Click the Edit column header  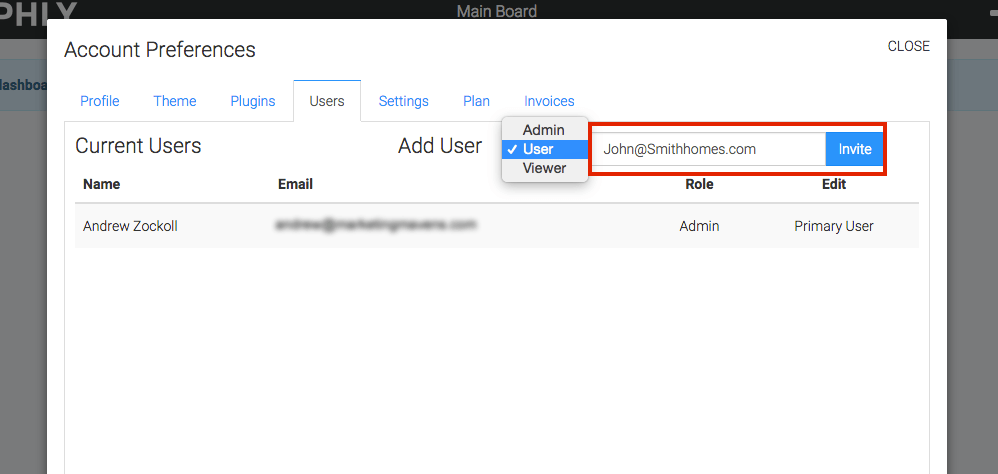(x=834, y=185)
